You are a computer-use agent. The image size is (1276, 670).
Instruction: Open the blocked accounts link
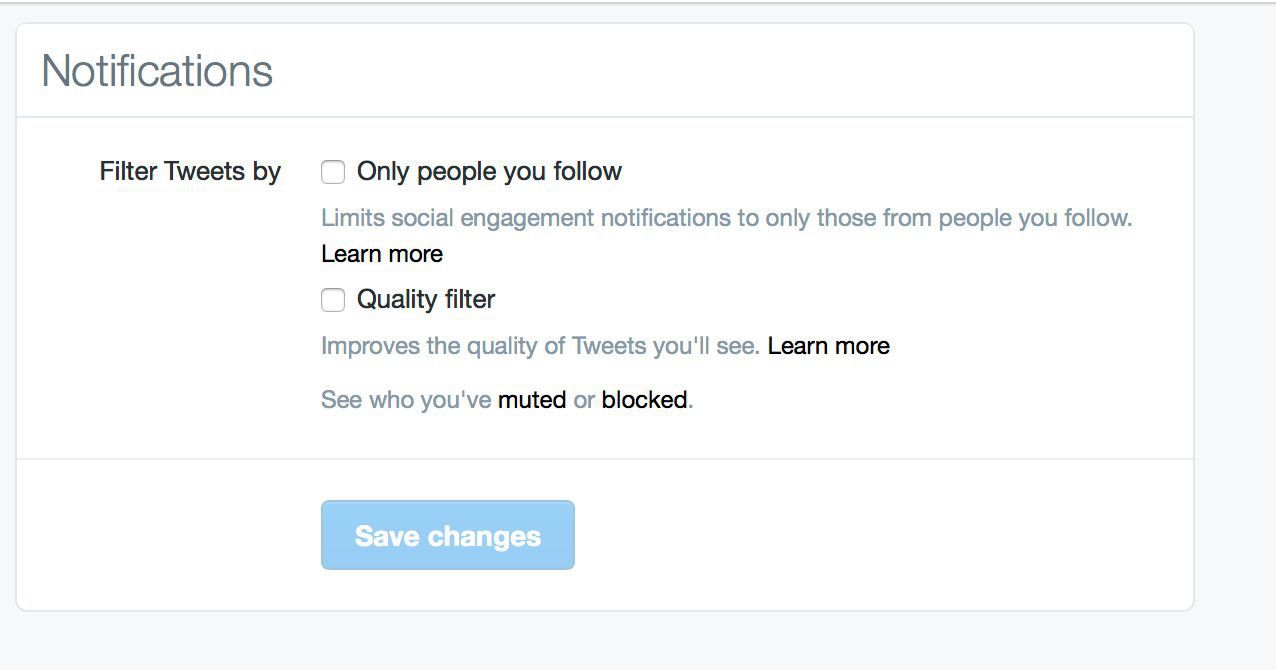click(644, 400)
